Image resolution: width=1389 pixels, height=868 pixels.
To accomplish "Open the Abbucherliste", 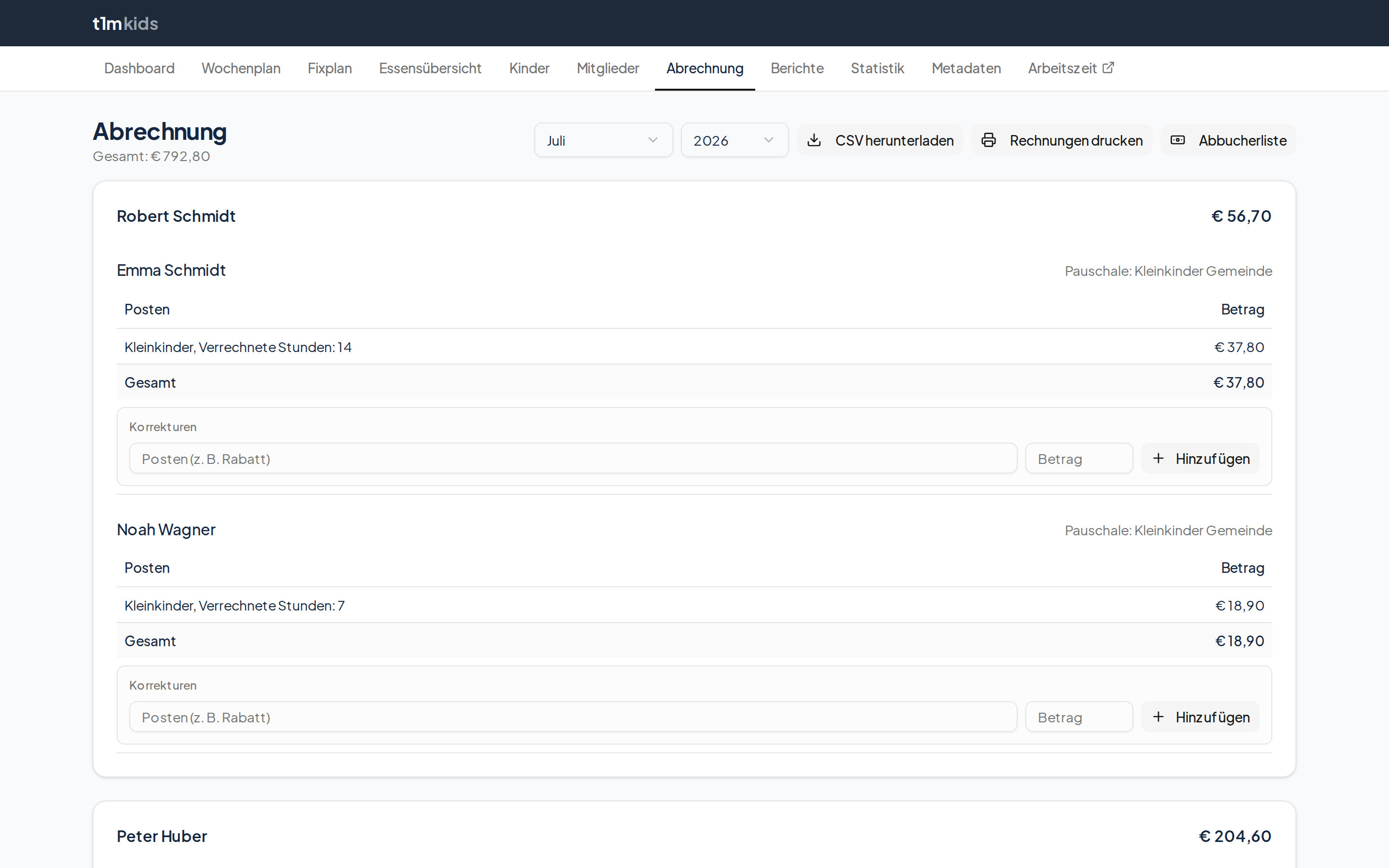I will pos(1228,140).
